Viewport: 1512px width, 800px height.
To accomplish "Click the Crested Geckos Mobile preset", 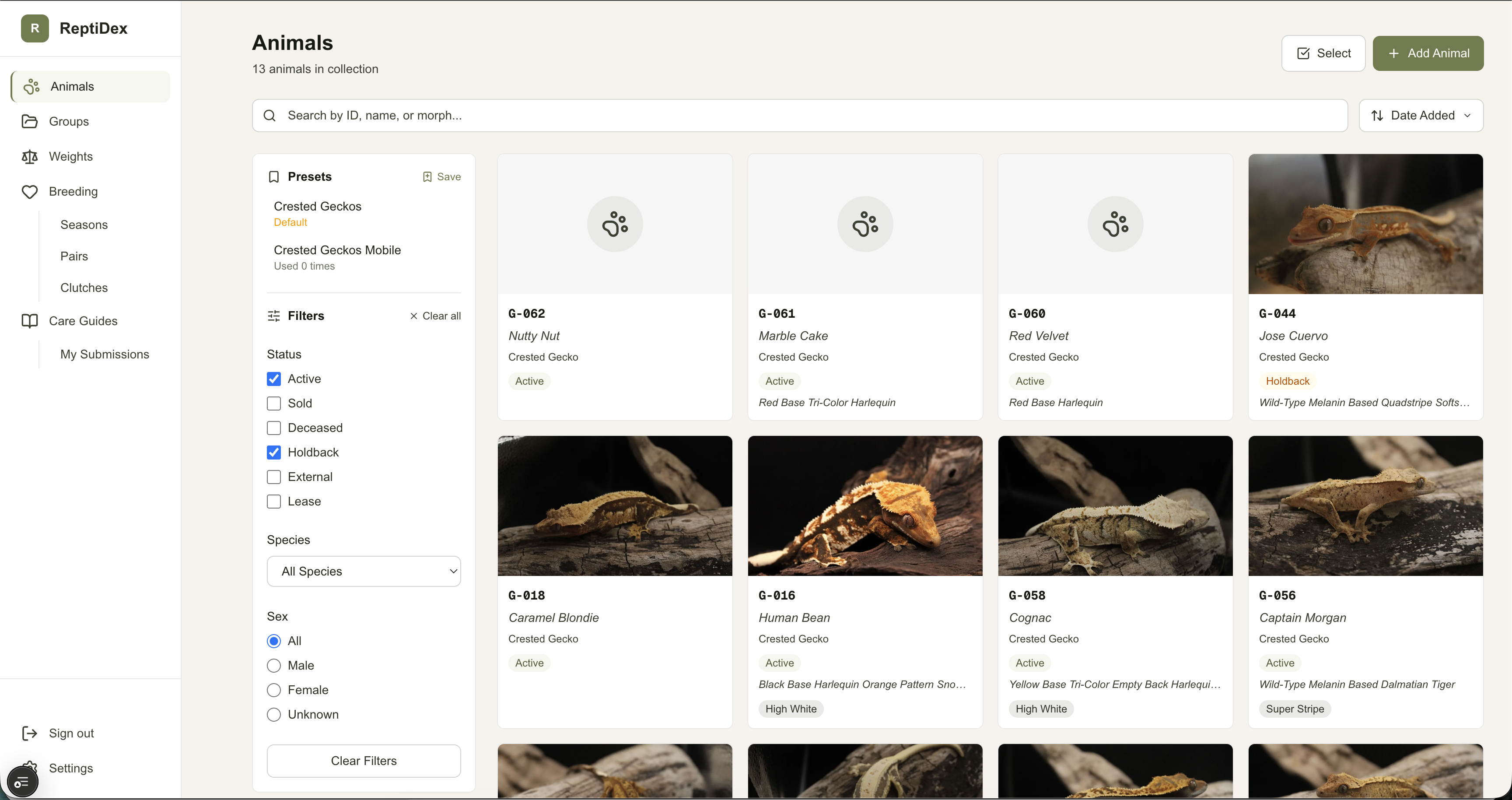I will 337,249.
